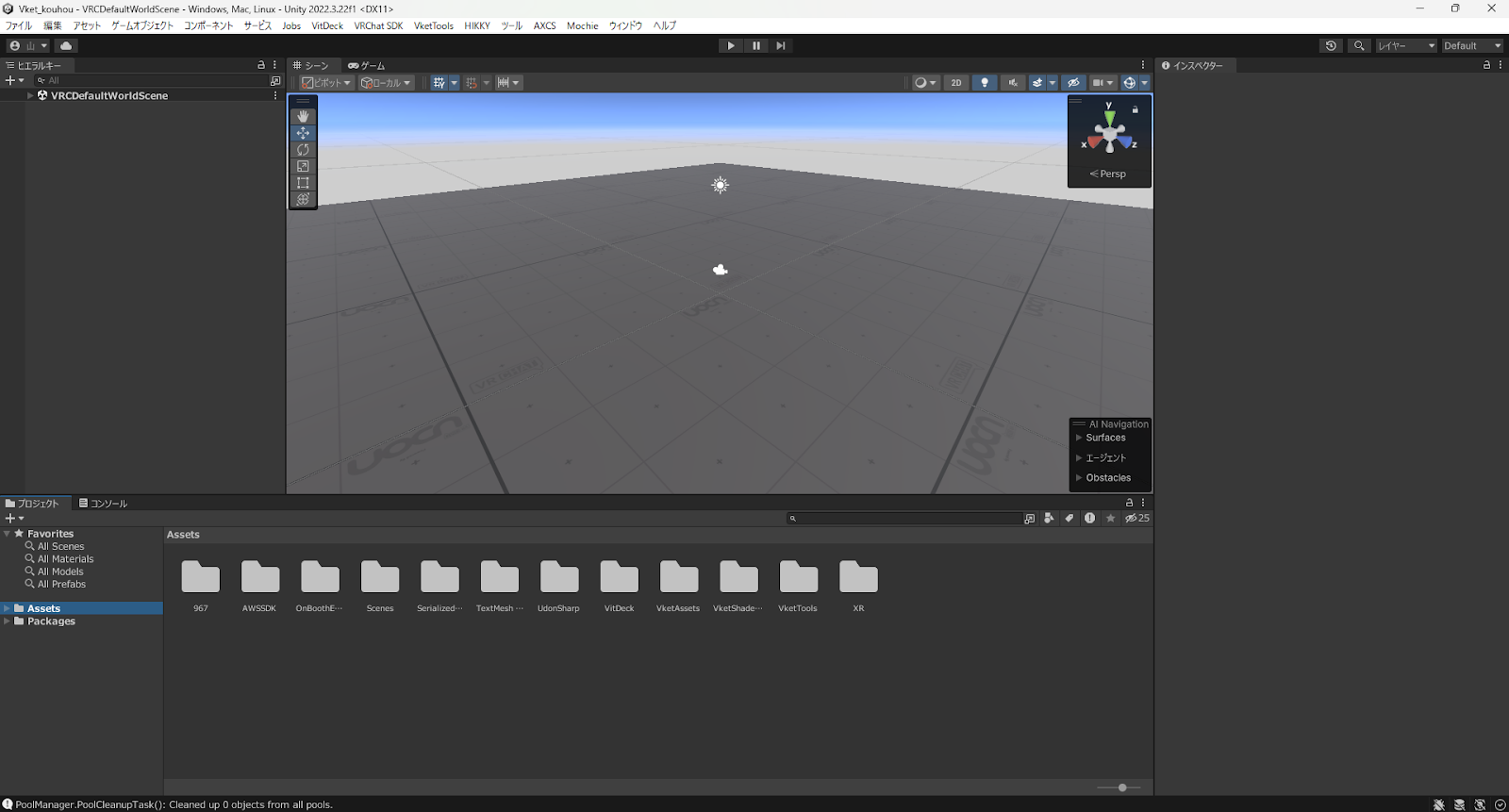
Task: Open the VRChat SDK menu
Action: (x=378, y=25)
